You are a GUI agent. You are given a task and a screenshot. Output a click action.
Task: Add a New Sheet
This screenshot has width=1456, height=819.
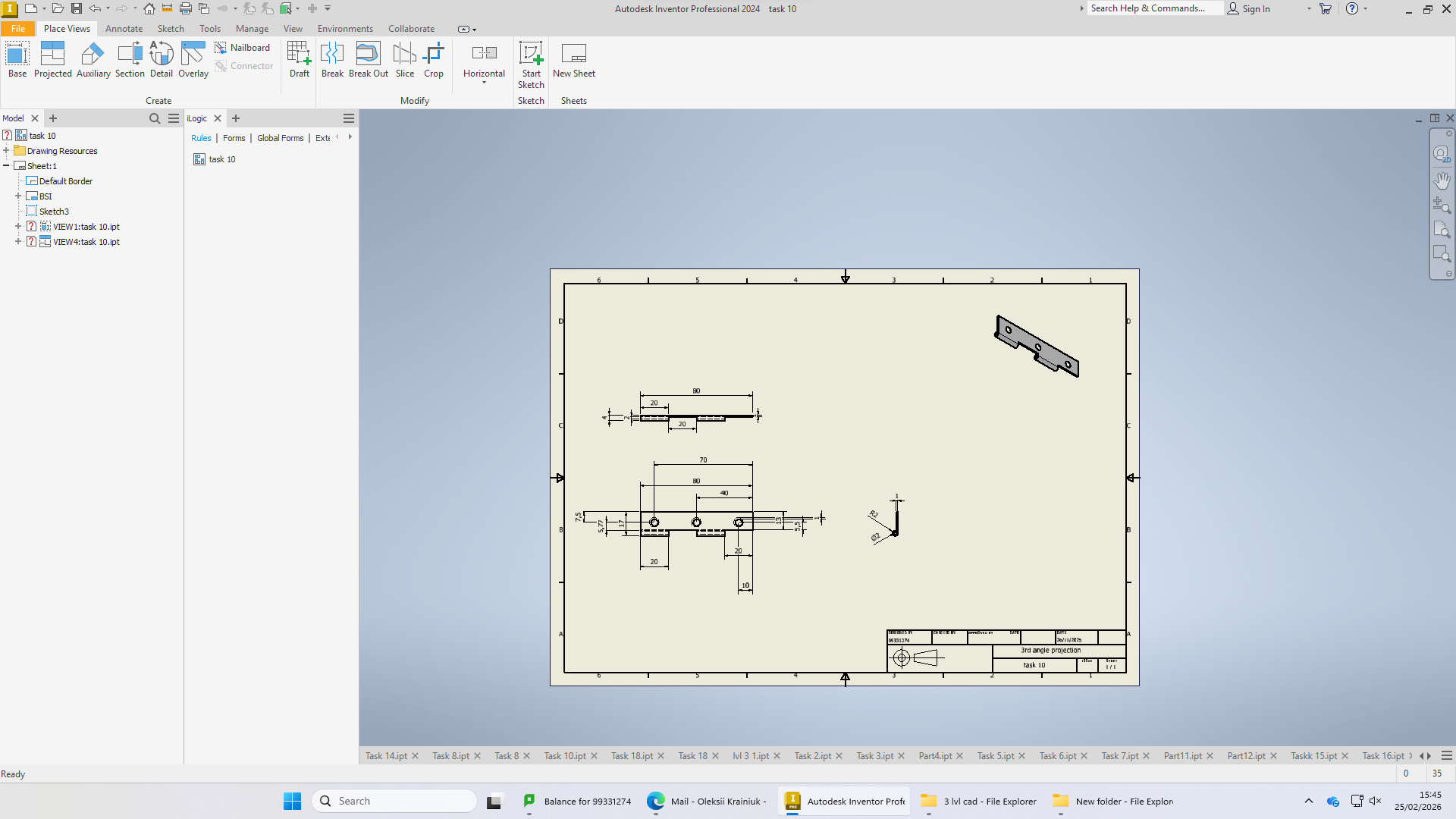(574, 59)
